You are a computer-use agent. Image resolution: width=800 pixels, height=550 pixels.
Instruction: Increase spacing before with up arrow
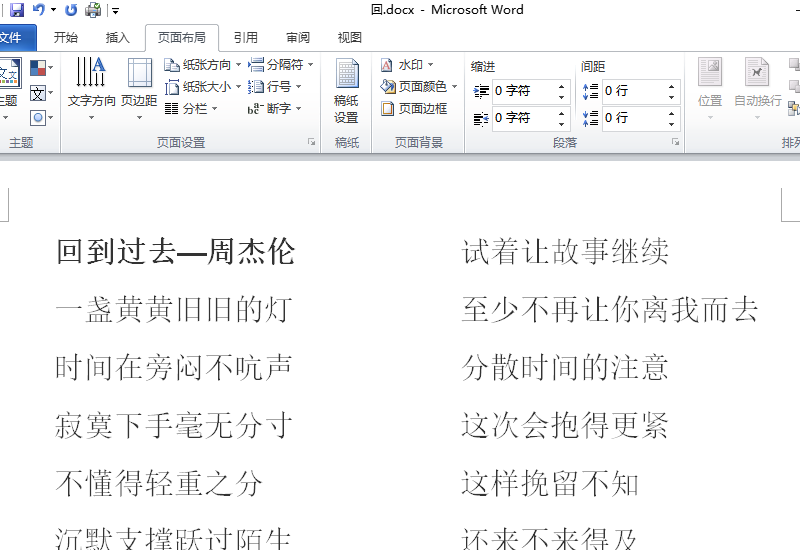(671, 86)
